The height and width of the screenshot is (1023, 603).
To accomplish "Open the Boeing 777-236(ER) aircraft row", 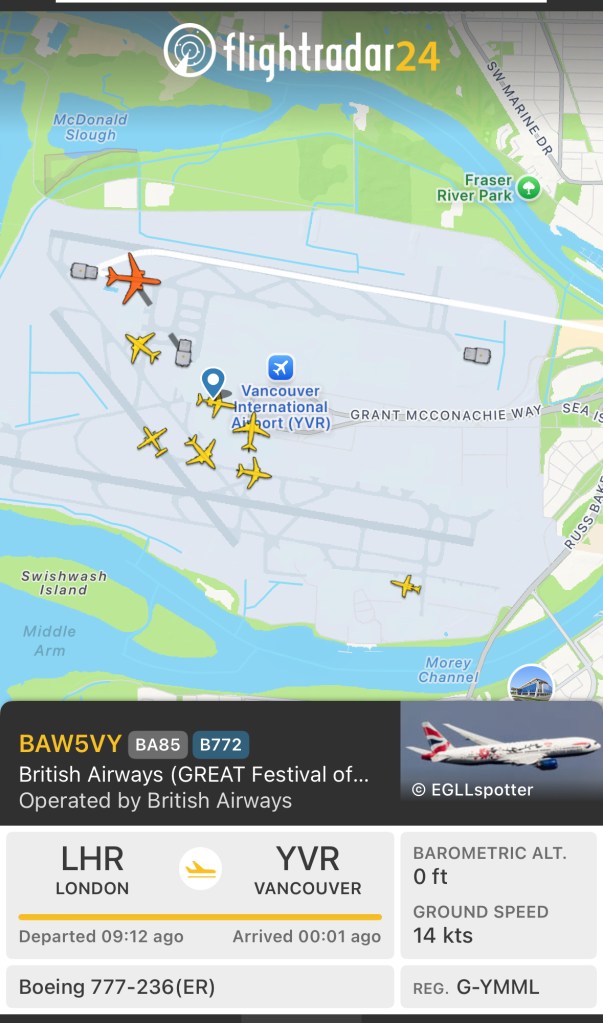I will tap(200, 988).
